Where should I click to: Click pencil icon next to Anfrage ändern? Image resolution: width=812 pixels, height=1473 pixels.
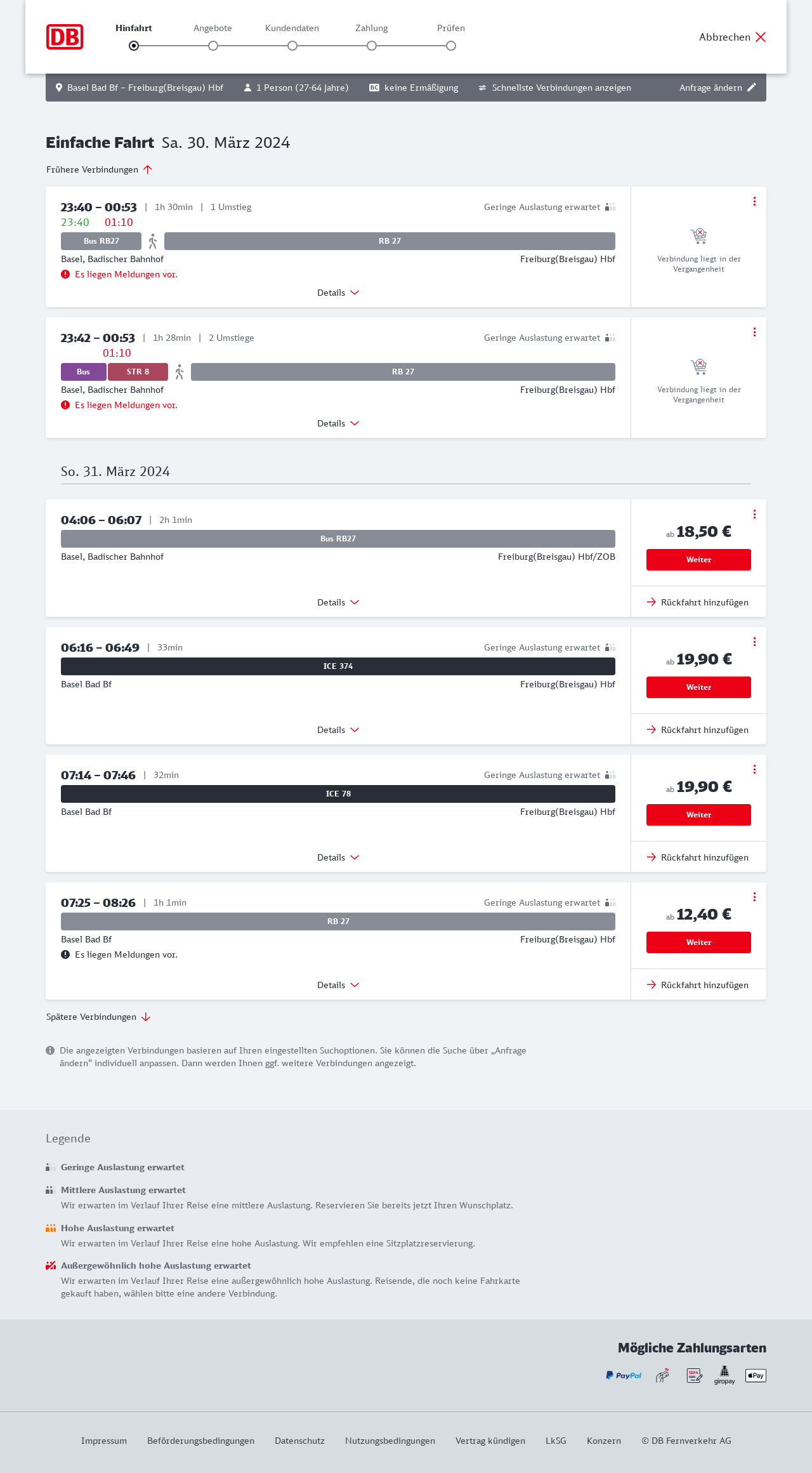752,88
